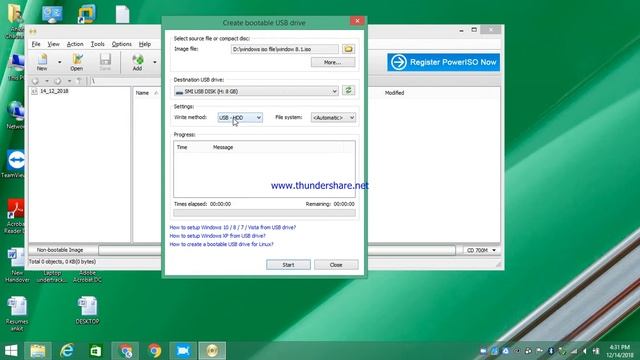The image size is (640, 360).
Task: Open link about setting up Windows XP from USB
Action: (x=218, y=236)
